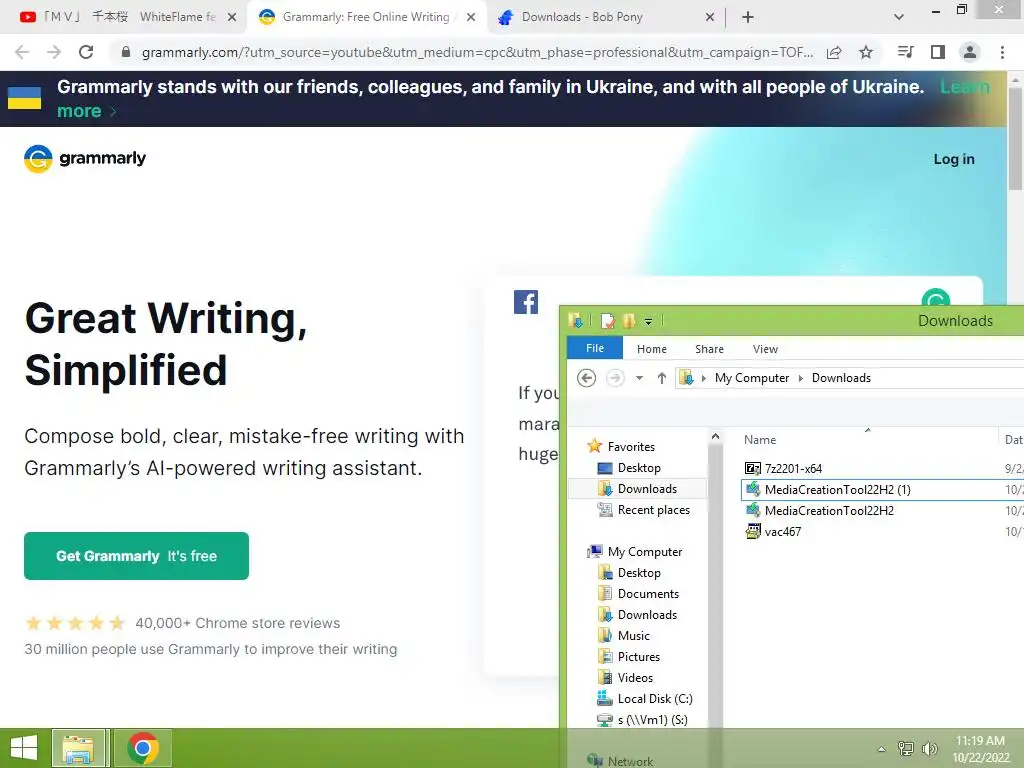Image resolution: width=1024 pixels, height=768 pixels.
Task: Click the Grammarly logo
Action: (x=85, y=159)
